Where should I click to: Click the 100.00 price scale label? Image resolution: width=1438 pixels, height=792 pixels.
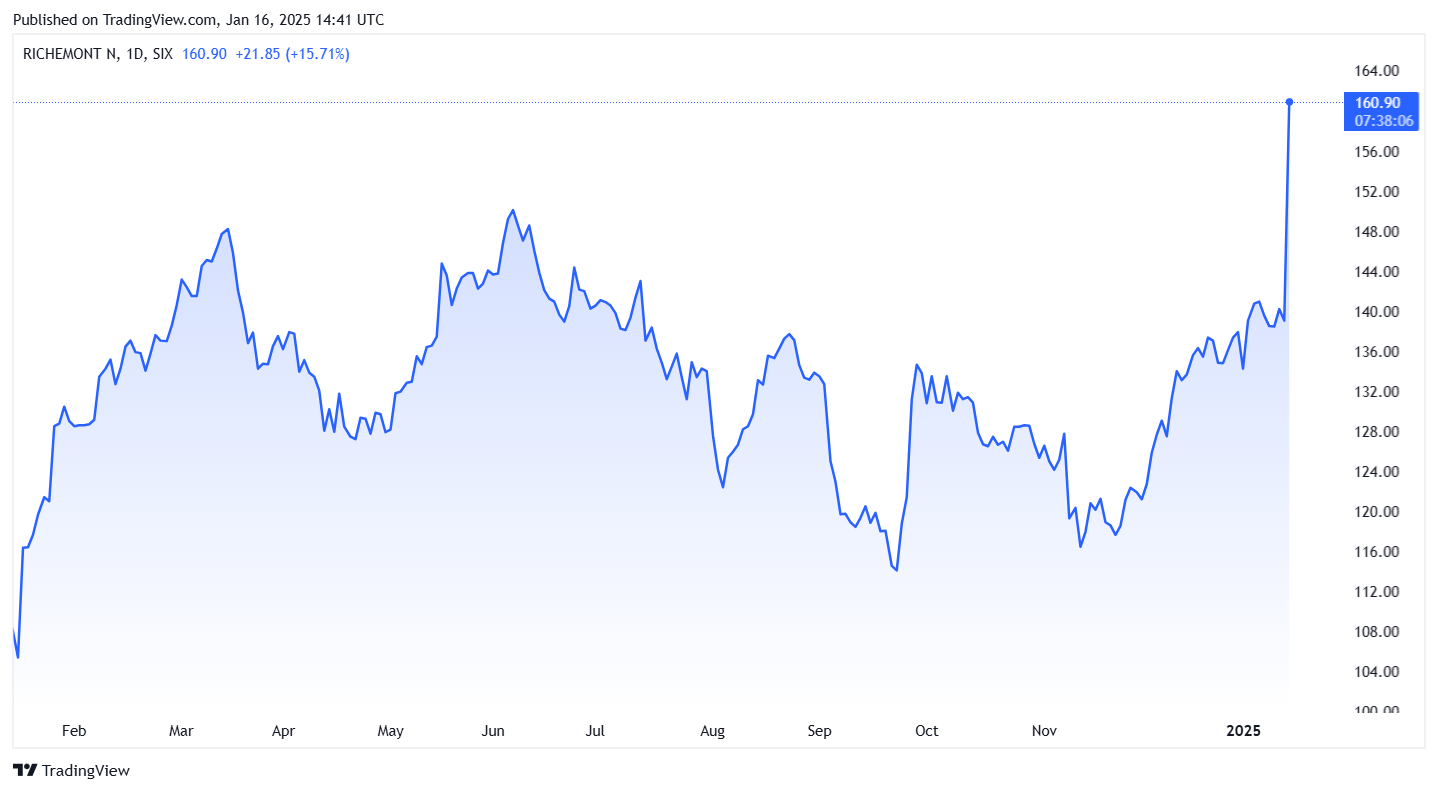click(1376, 711)
